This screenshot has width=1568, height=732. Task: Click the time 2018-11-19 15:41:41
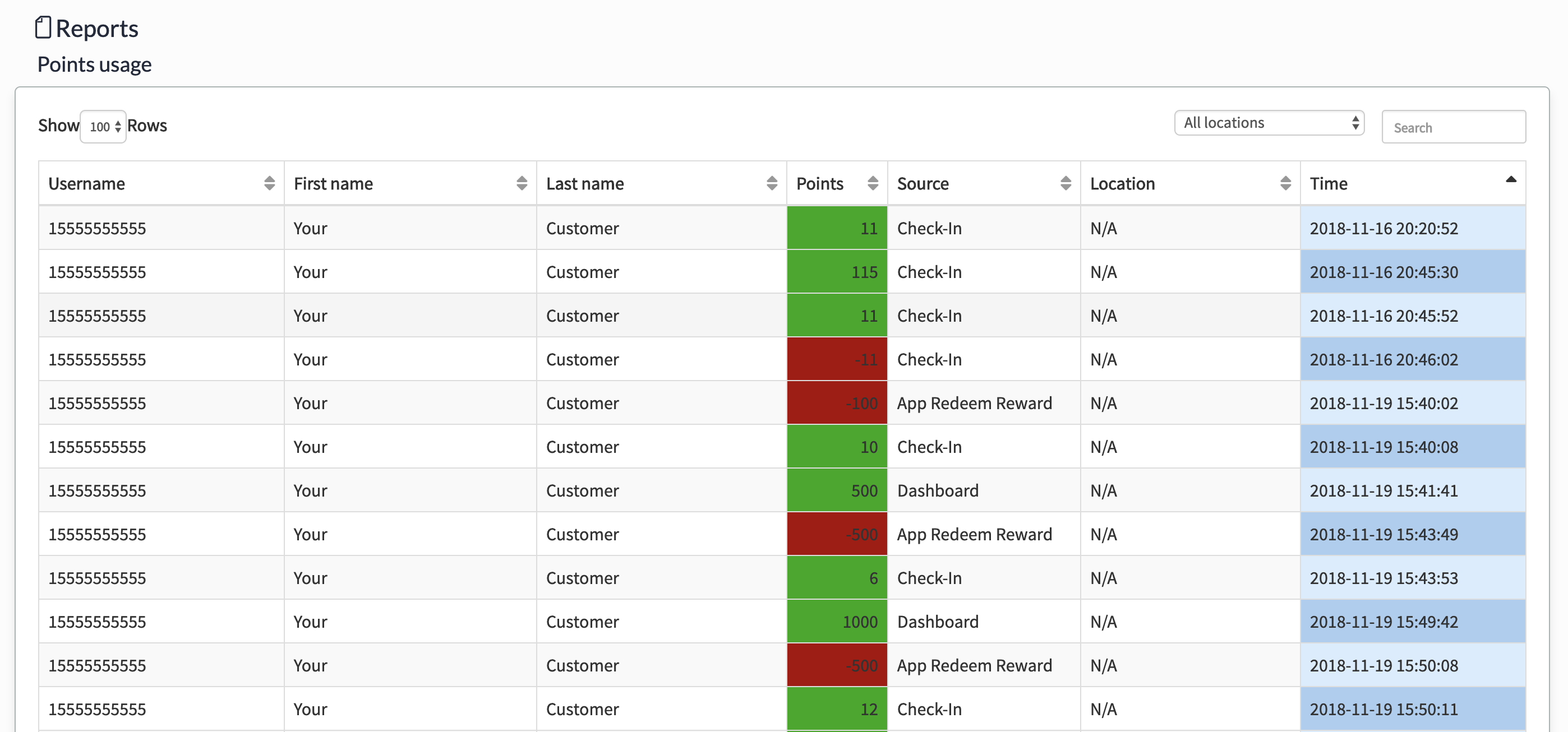(1383, 490)
